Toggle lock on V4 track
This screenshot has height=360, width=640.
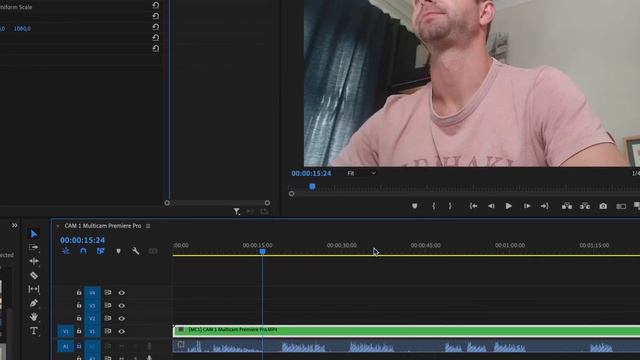79,293
